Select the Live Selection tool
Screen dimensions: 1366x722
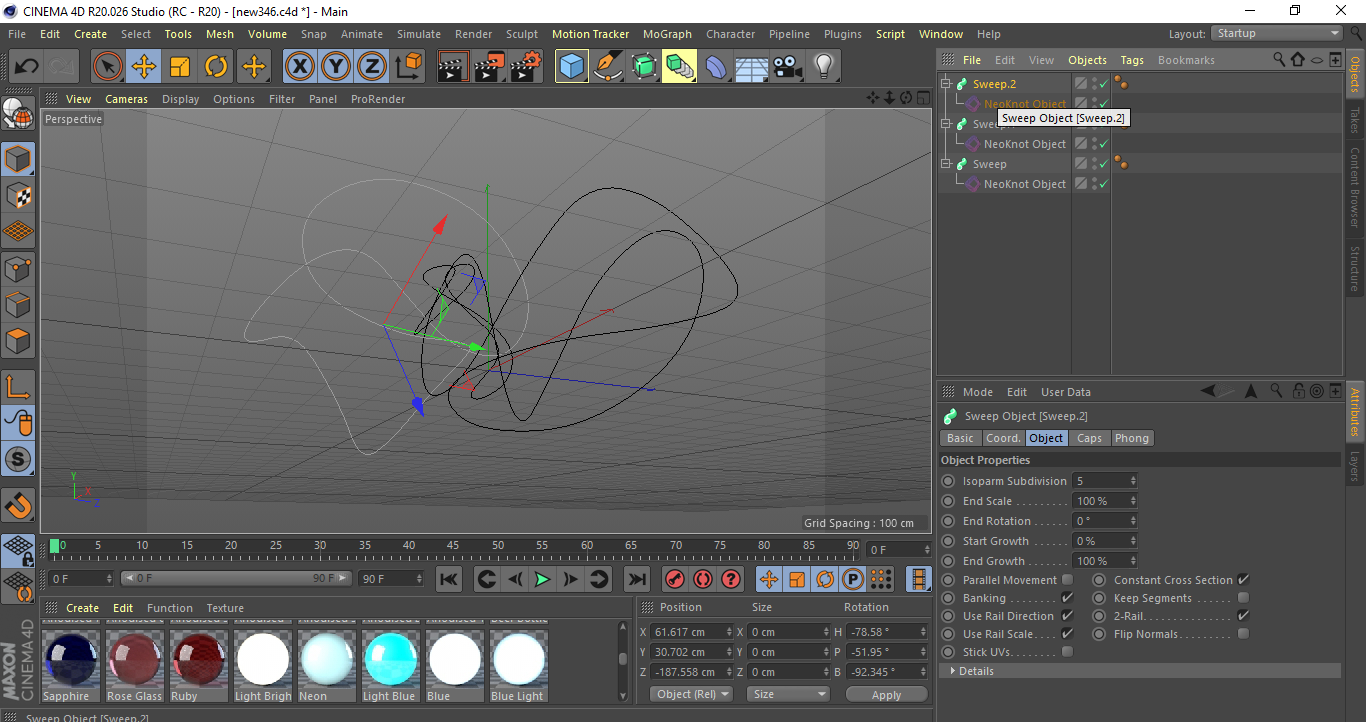pos(108,67)
